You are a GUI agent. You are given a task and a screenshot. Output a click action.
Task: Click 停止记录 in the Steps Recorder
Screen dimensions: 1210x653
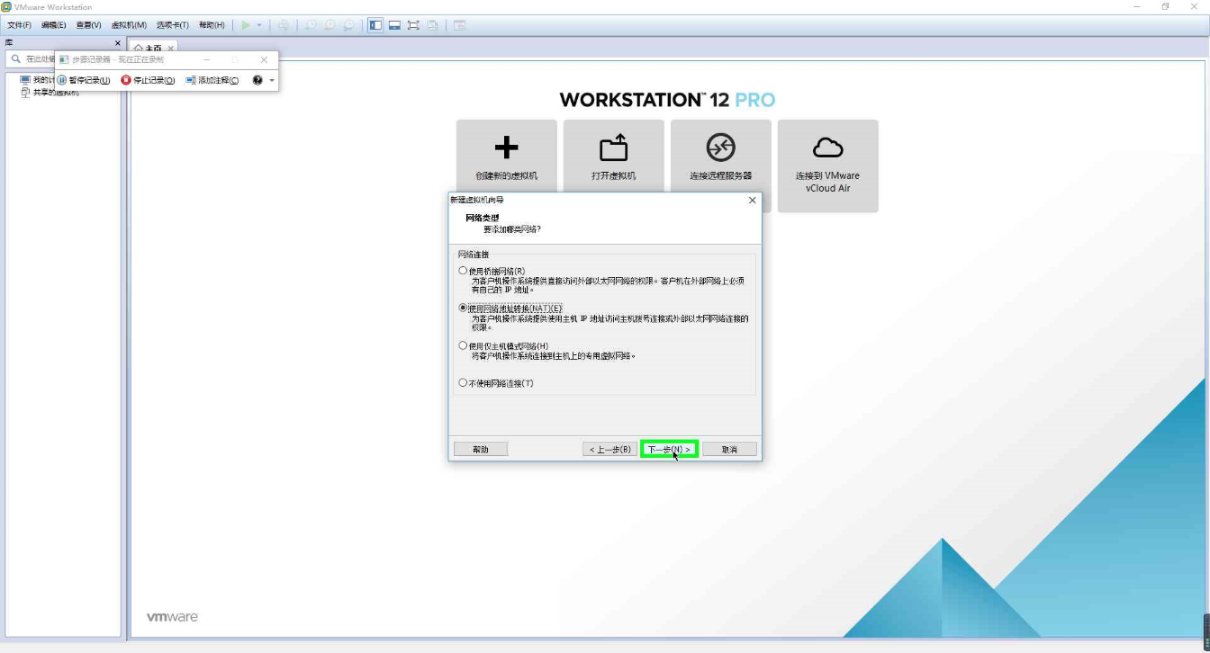pos(148,80)
